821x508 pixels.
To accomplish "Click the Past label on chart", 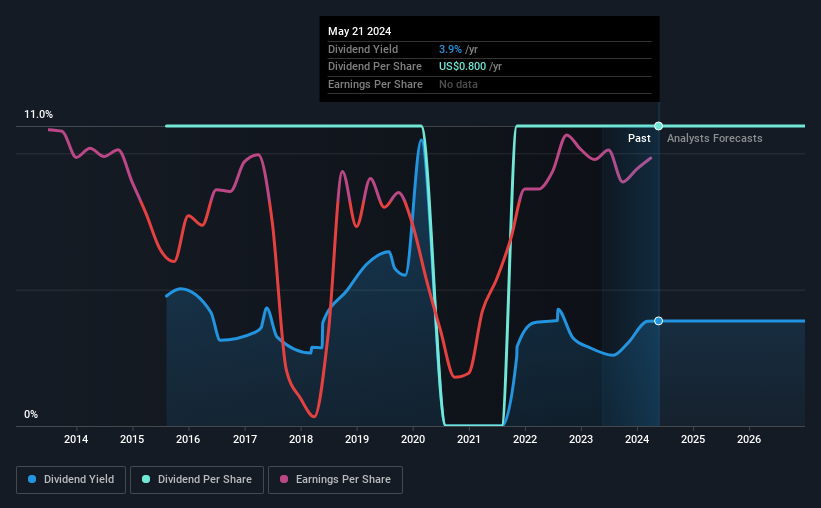I will (639, 138).
